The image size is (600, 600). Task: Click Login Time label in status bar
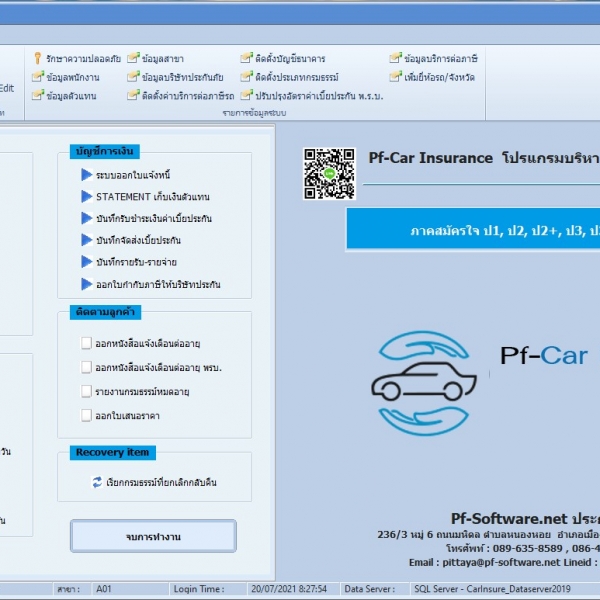pos(199,589)
